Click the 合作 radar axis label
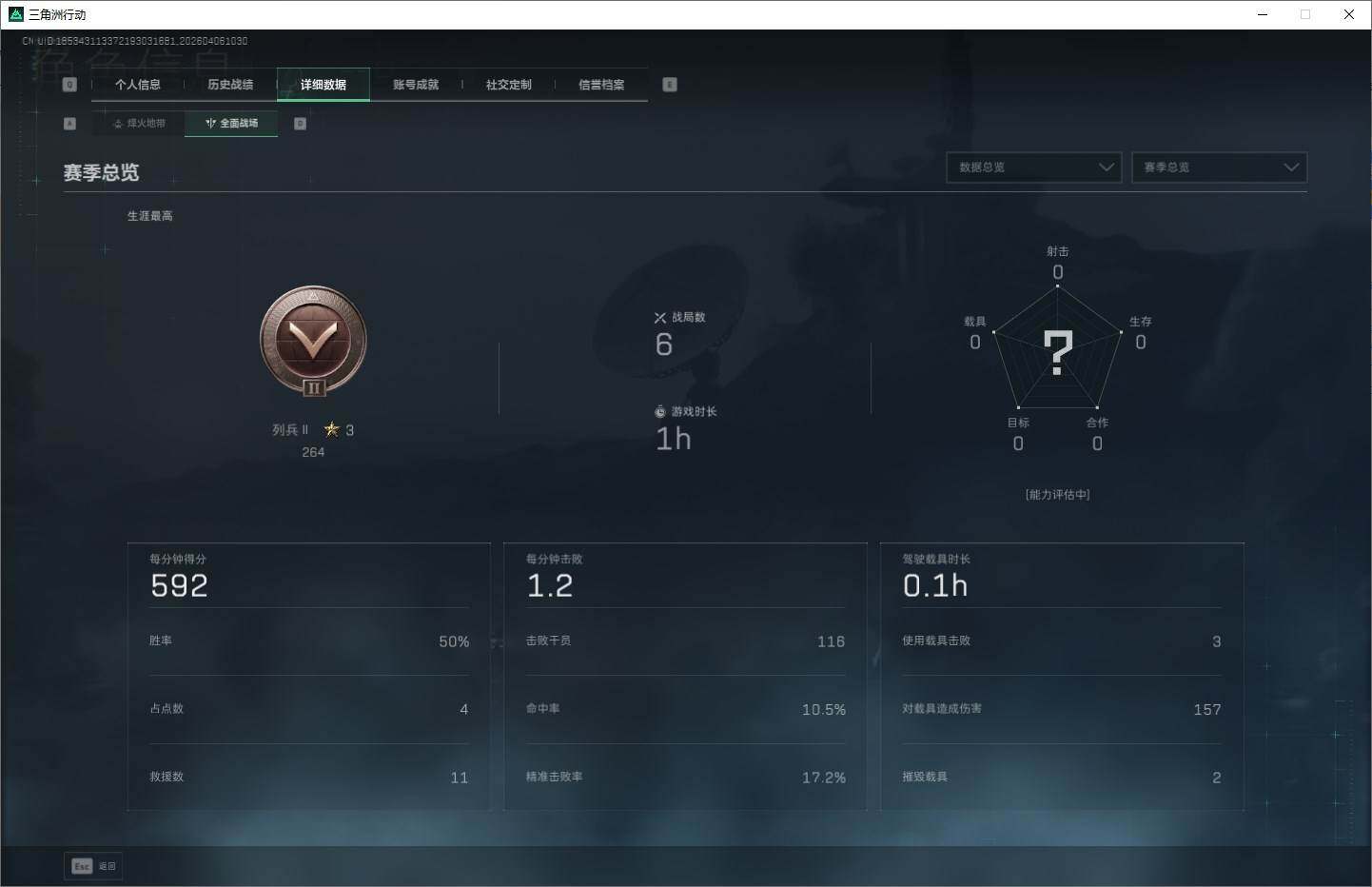The image size is (1372, 887). click(1097, 423)
